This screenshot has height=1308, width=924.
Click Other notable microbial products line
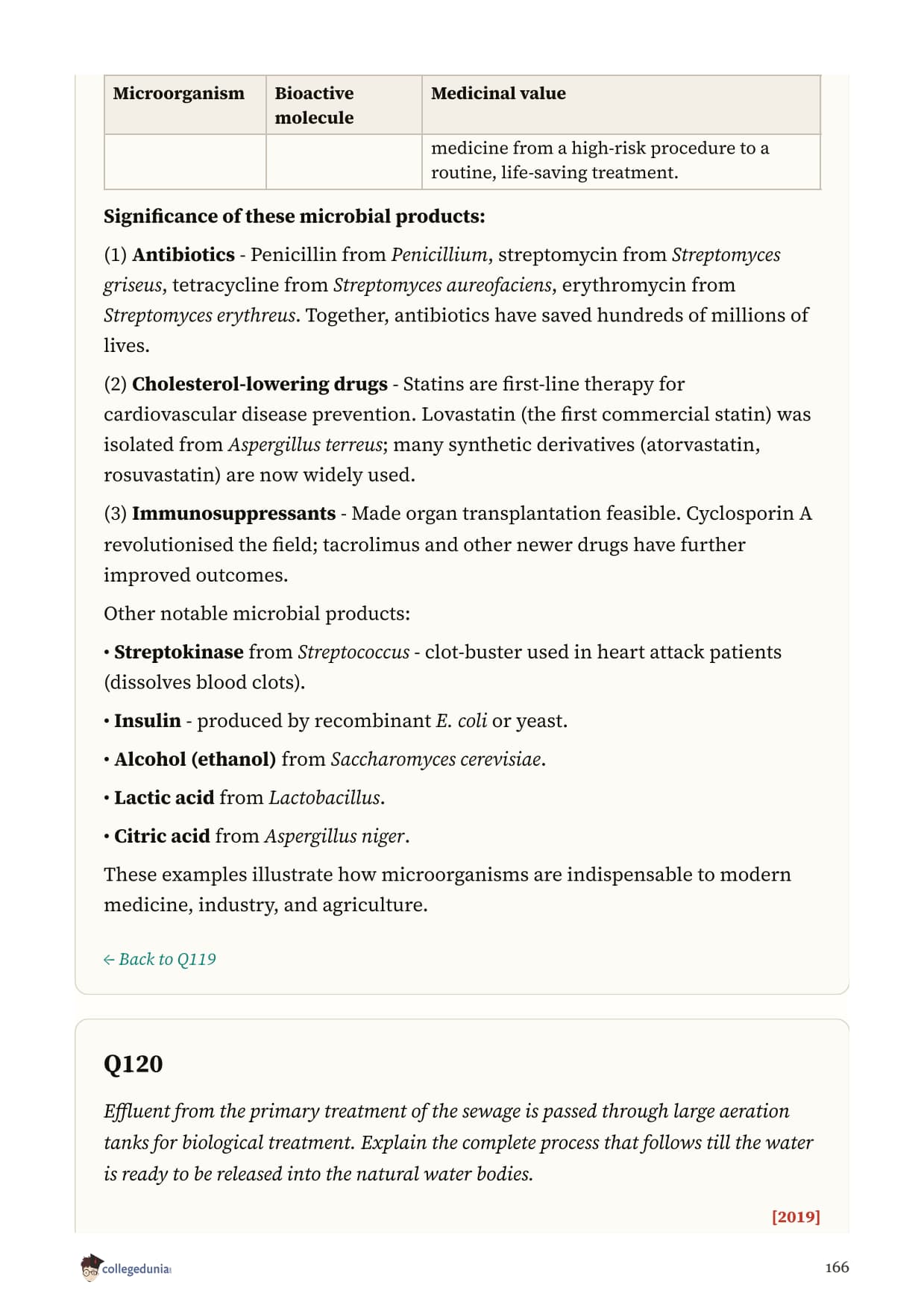(x=257, y=614)
